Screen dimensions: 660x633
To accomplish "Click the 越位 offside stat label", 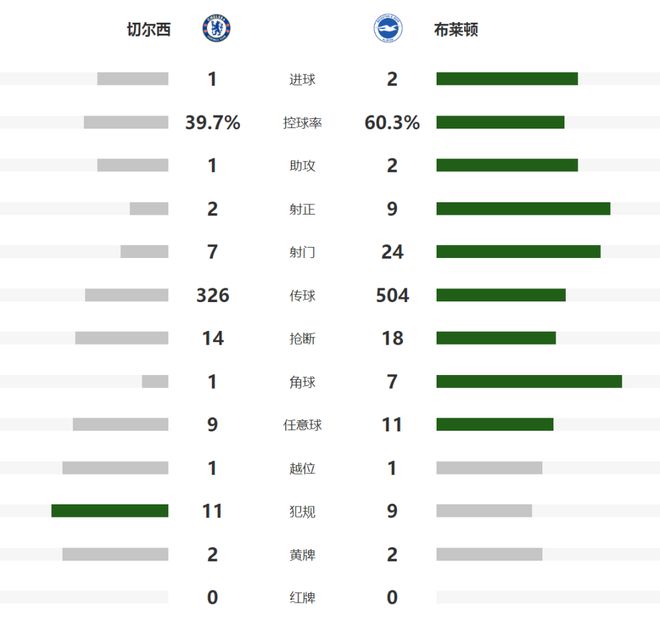I will [x=301, y=468].
